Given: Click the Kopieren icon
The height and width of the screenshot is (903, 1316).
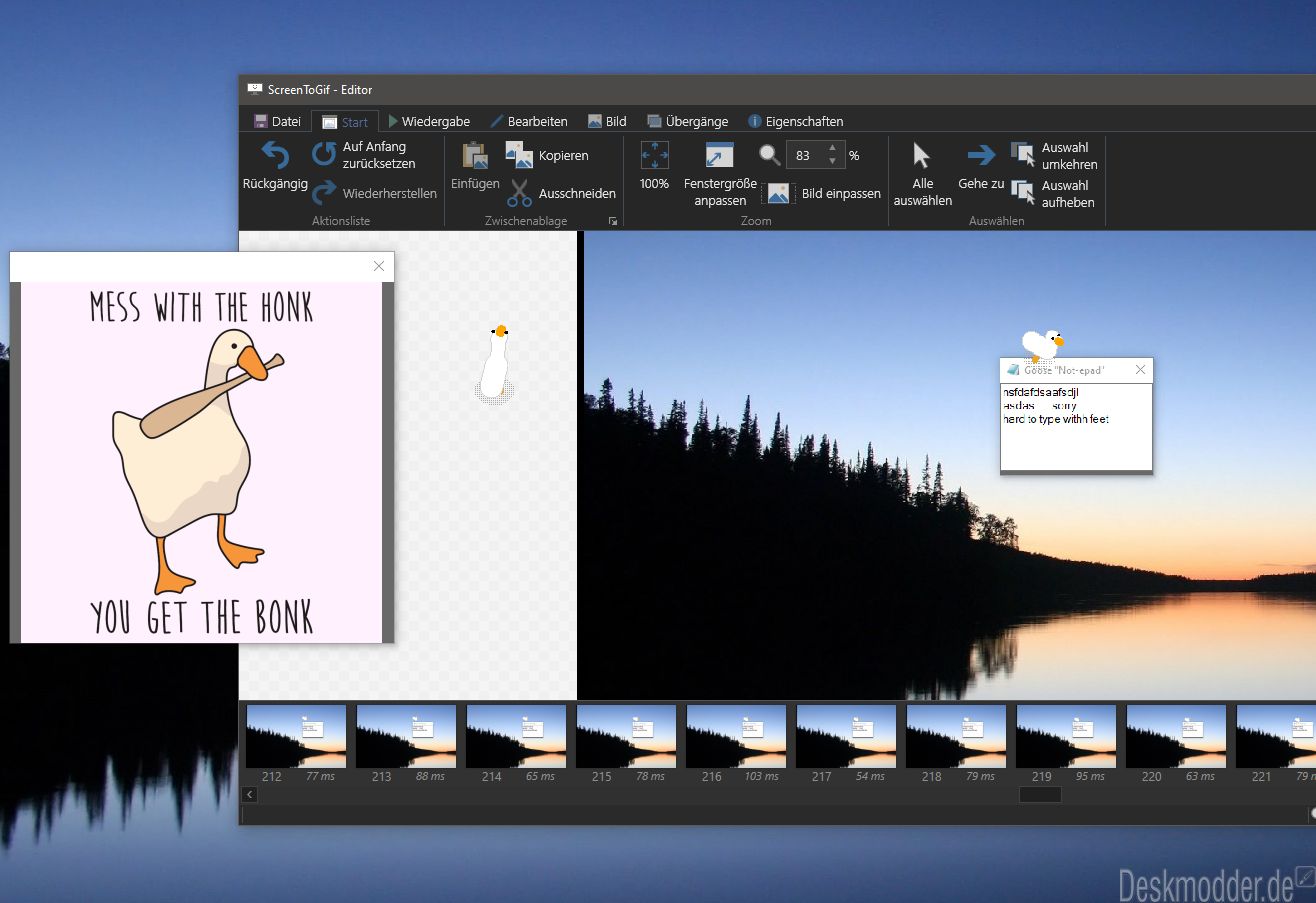Looking at the screenshot, I should (519, 155).
